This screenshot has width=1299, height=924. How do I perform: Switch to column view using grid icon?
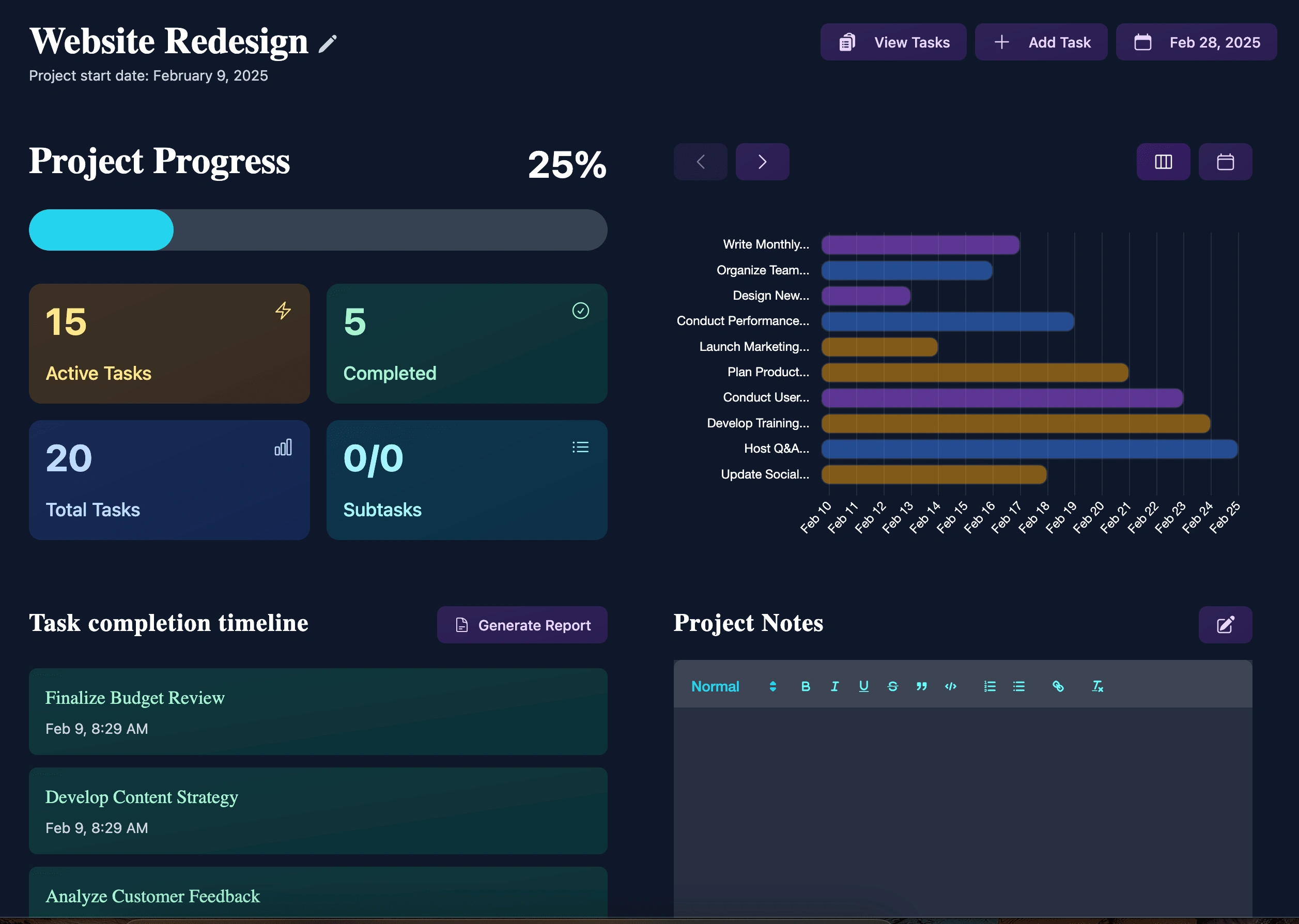click(x=1163, y=162)
